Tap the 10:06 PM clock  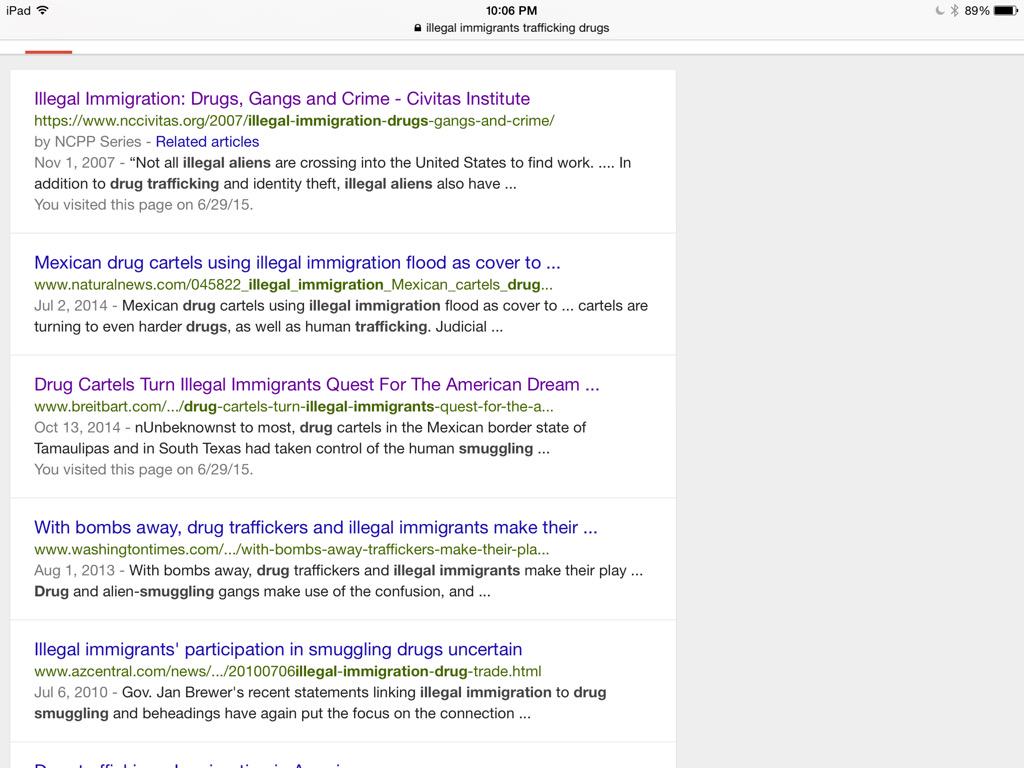pos(511,10)
